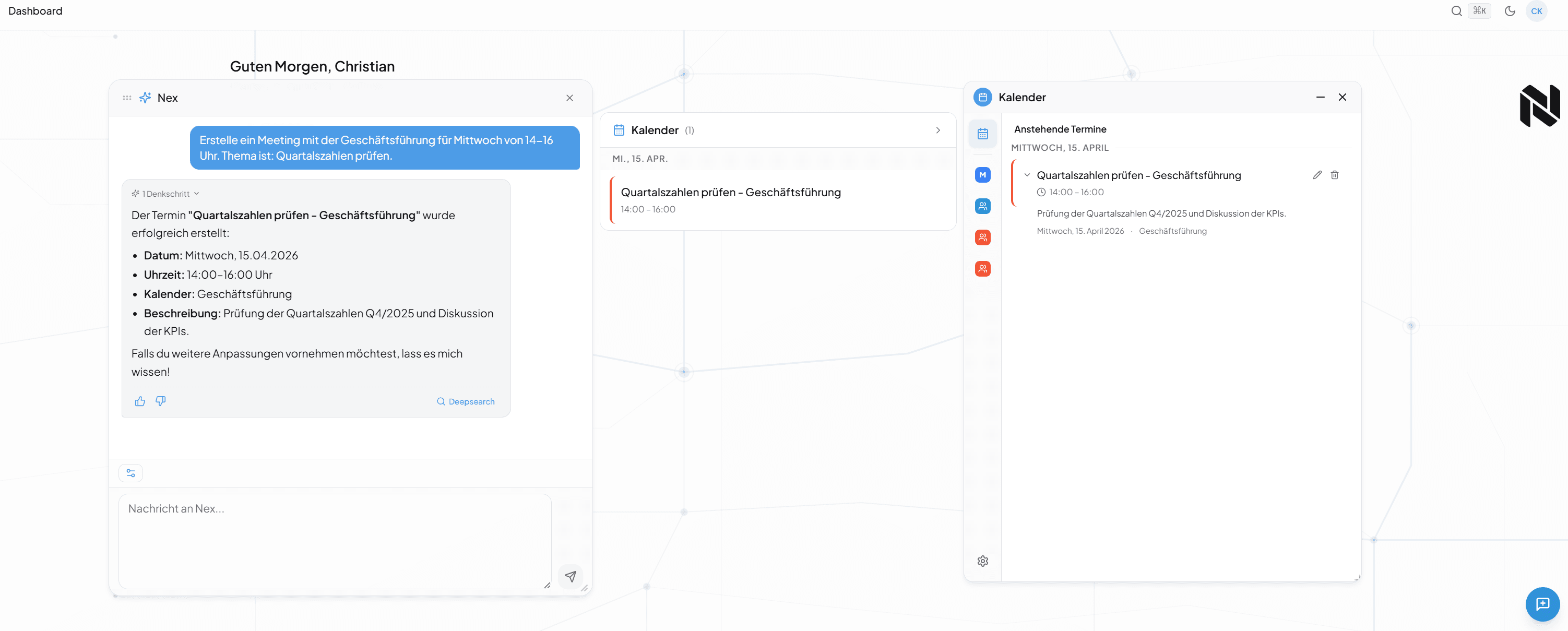1568x631 pixels.
Task: Expand the Kalender widget arrow
Action: 937,130
